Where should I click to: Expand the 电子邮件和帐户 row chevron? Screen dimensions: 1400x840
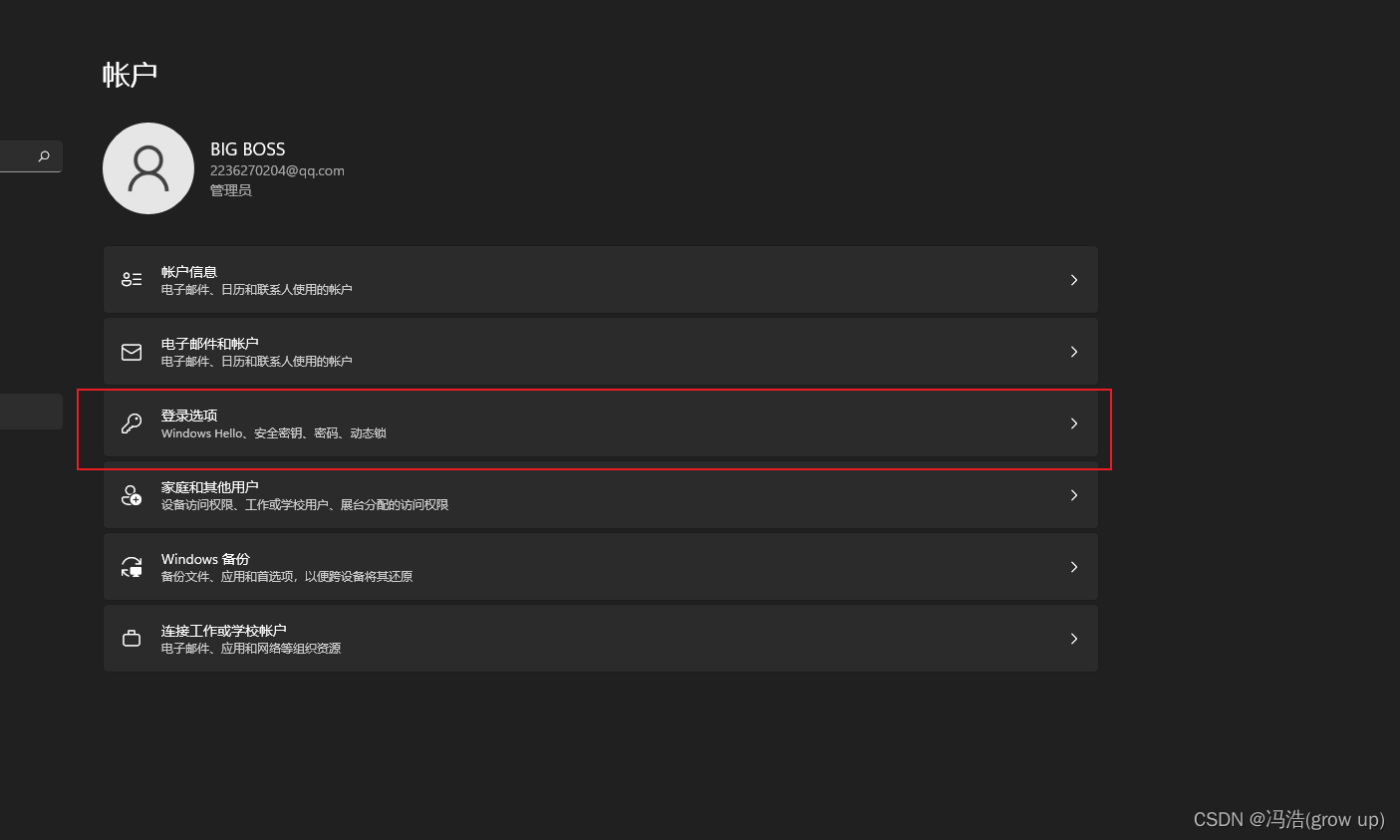click(1074, 352)
